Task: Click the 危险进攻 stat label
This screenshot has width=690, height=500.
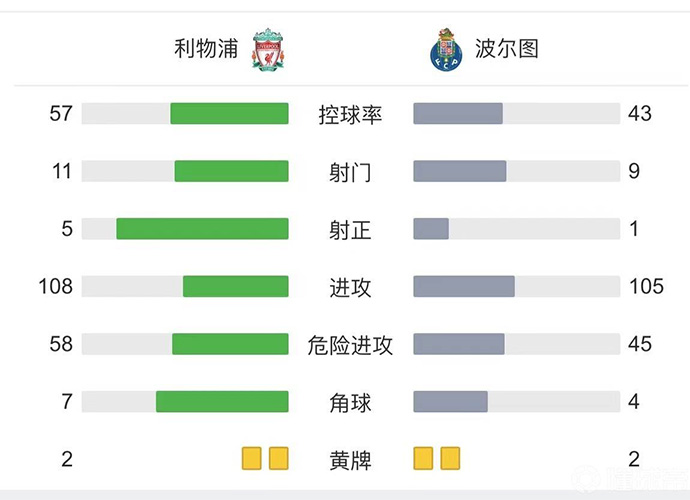Action: click(350, 345)
